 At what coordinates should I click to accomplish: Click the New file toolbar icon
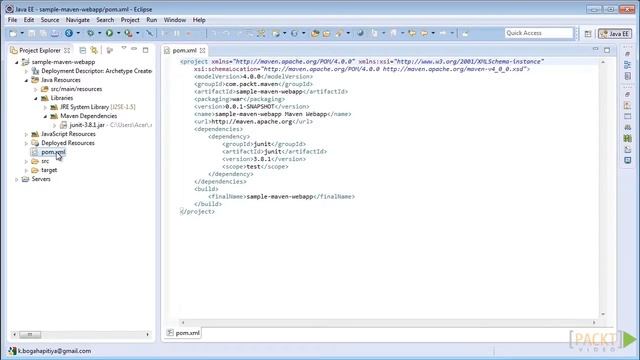coord(13,33)
